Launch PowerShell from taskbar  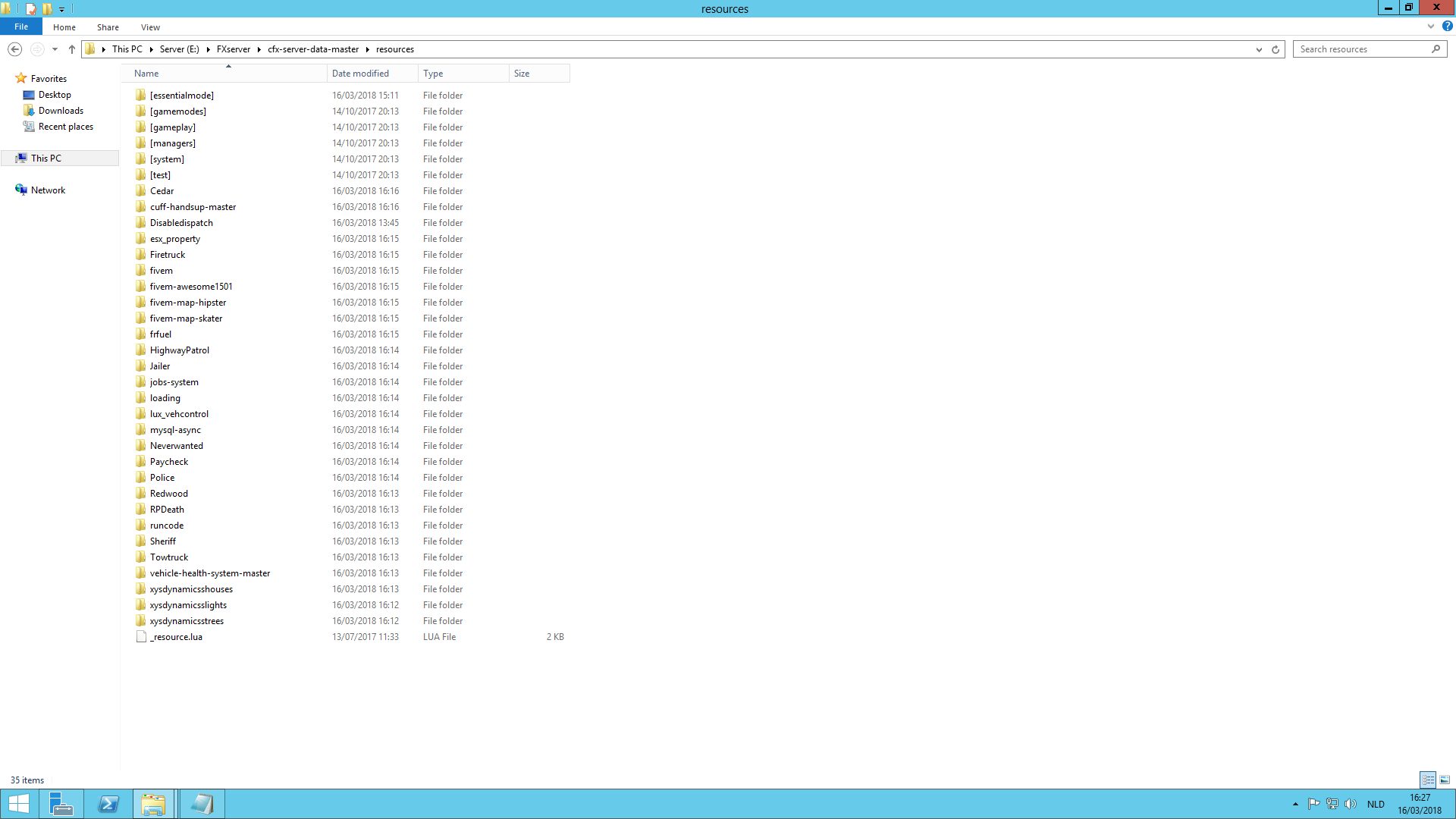click(x=108, y=804)
